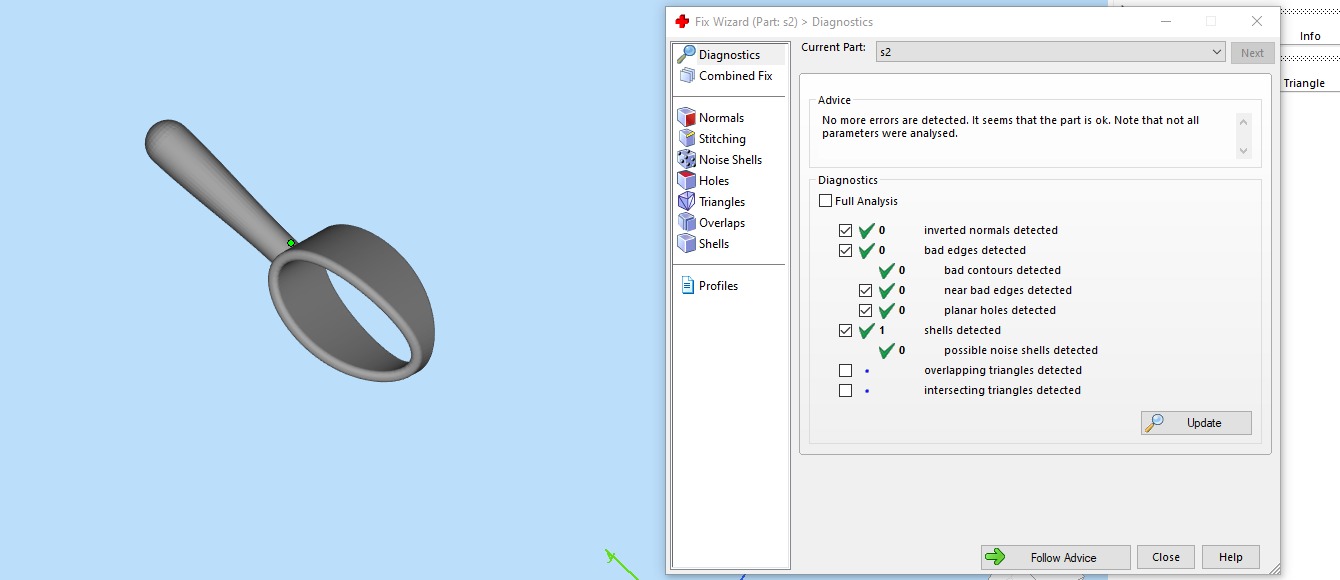Image resolution: width=1340 pixels, height=580 pixels.
Task: Click the Profiles document icon
Action: coord(687,285)
